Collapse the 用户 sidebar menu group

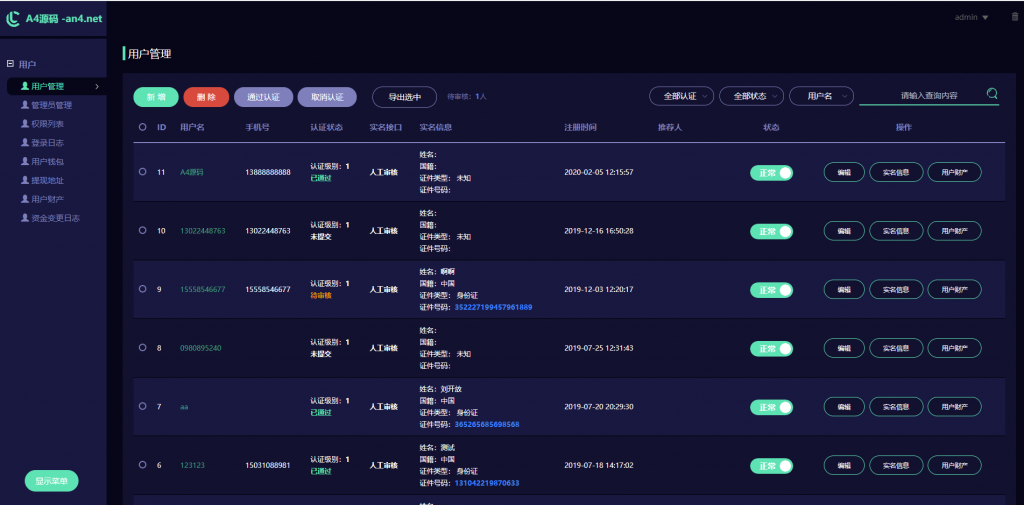point(10,64)
